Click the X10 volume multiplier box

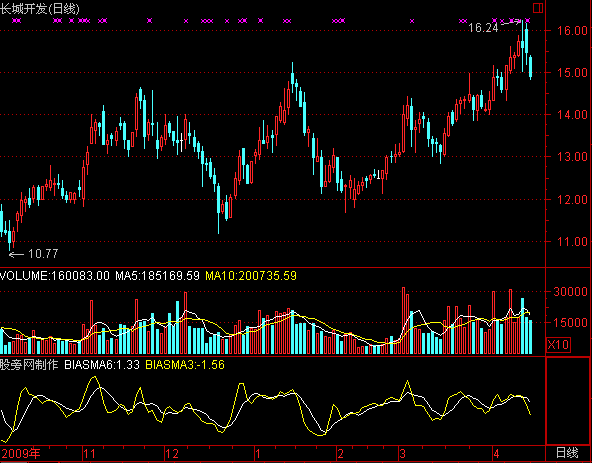pyautogui.click(x=558, y=344)
